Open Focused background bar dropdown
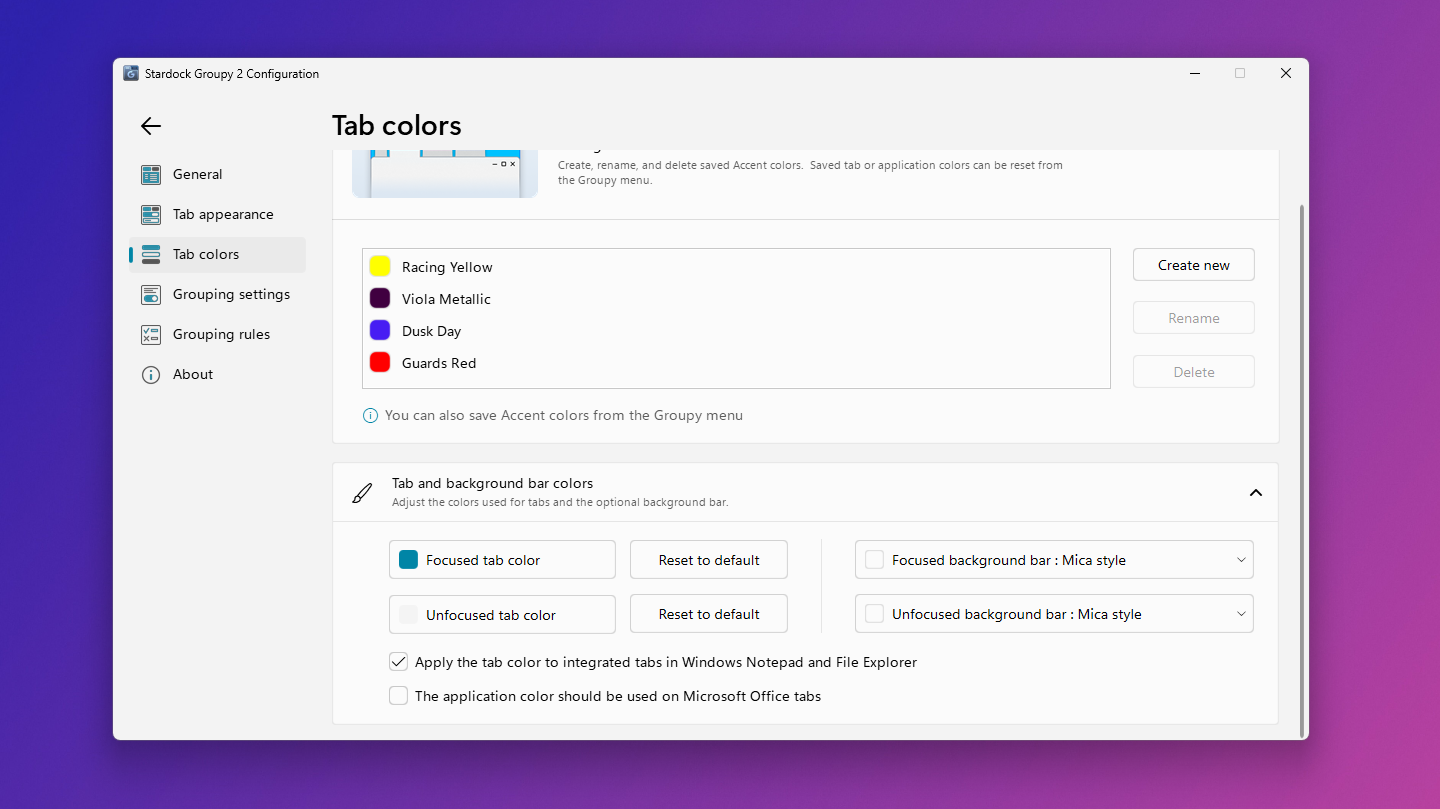Viewport: 1440px width, 809px height. pyautogui.click(x=1054, y=560)
